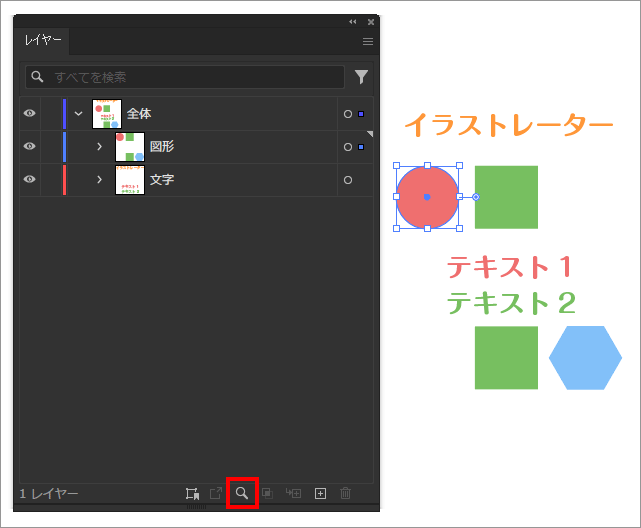Click the red circle's center point
The width and height of the screenshot is (641, 528).
tap(427, 197)
